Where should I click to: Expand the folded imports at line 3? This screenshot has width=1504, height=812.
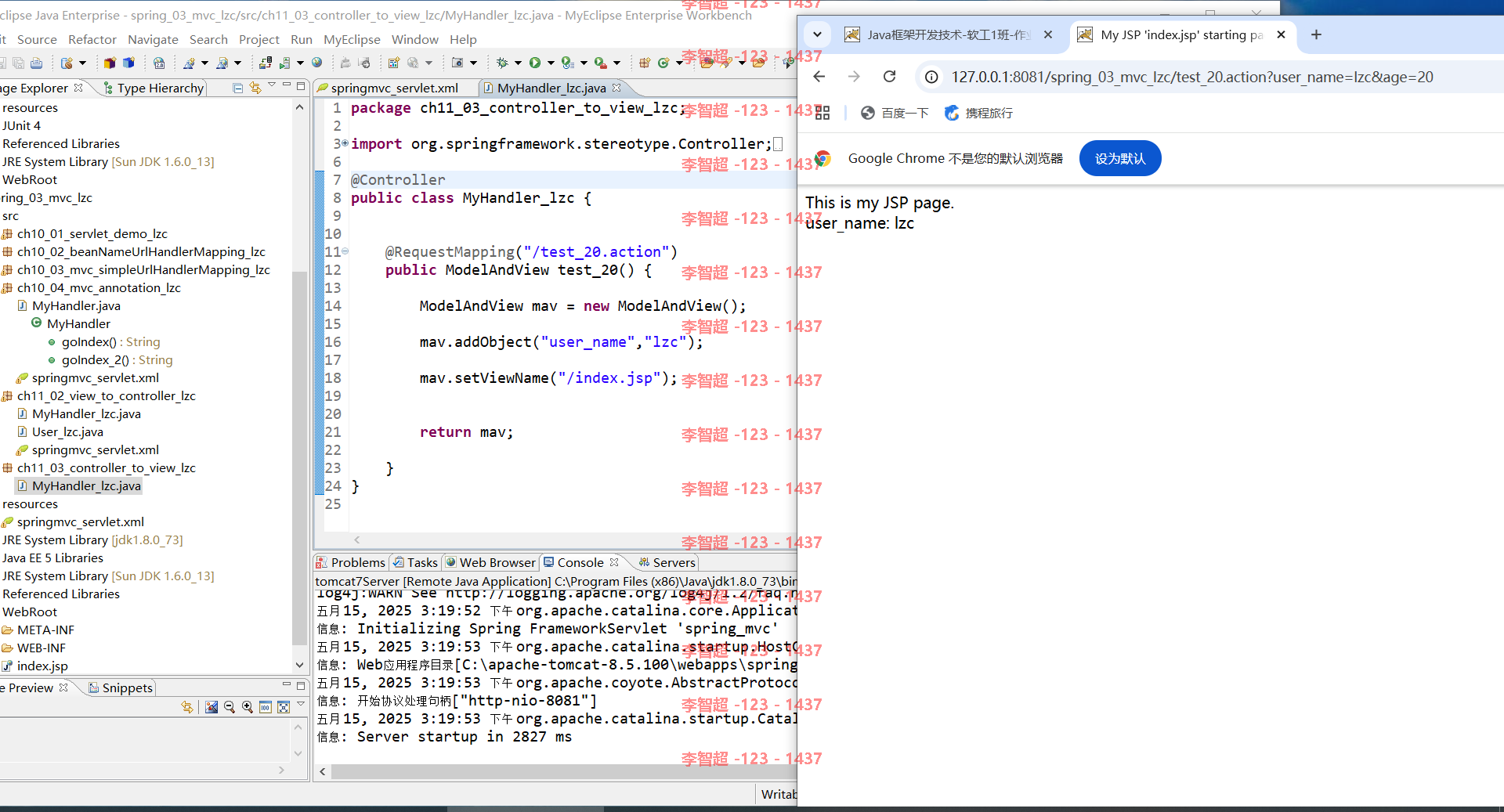(x=345, y=143)
